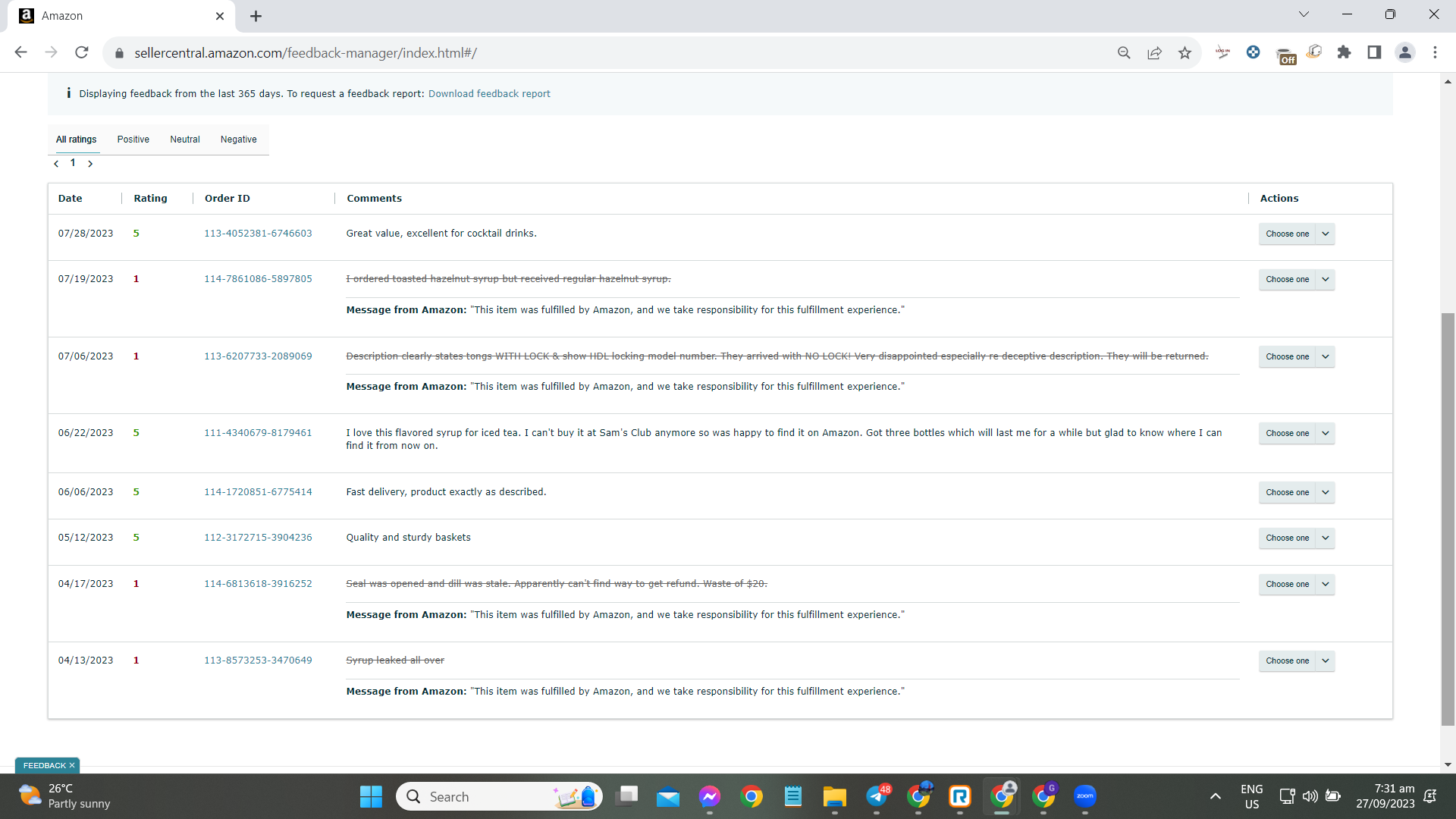Open volume speaker control in tray
The width and height of the screenshot is (1456, 819).
(x=1310, y=796)
